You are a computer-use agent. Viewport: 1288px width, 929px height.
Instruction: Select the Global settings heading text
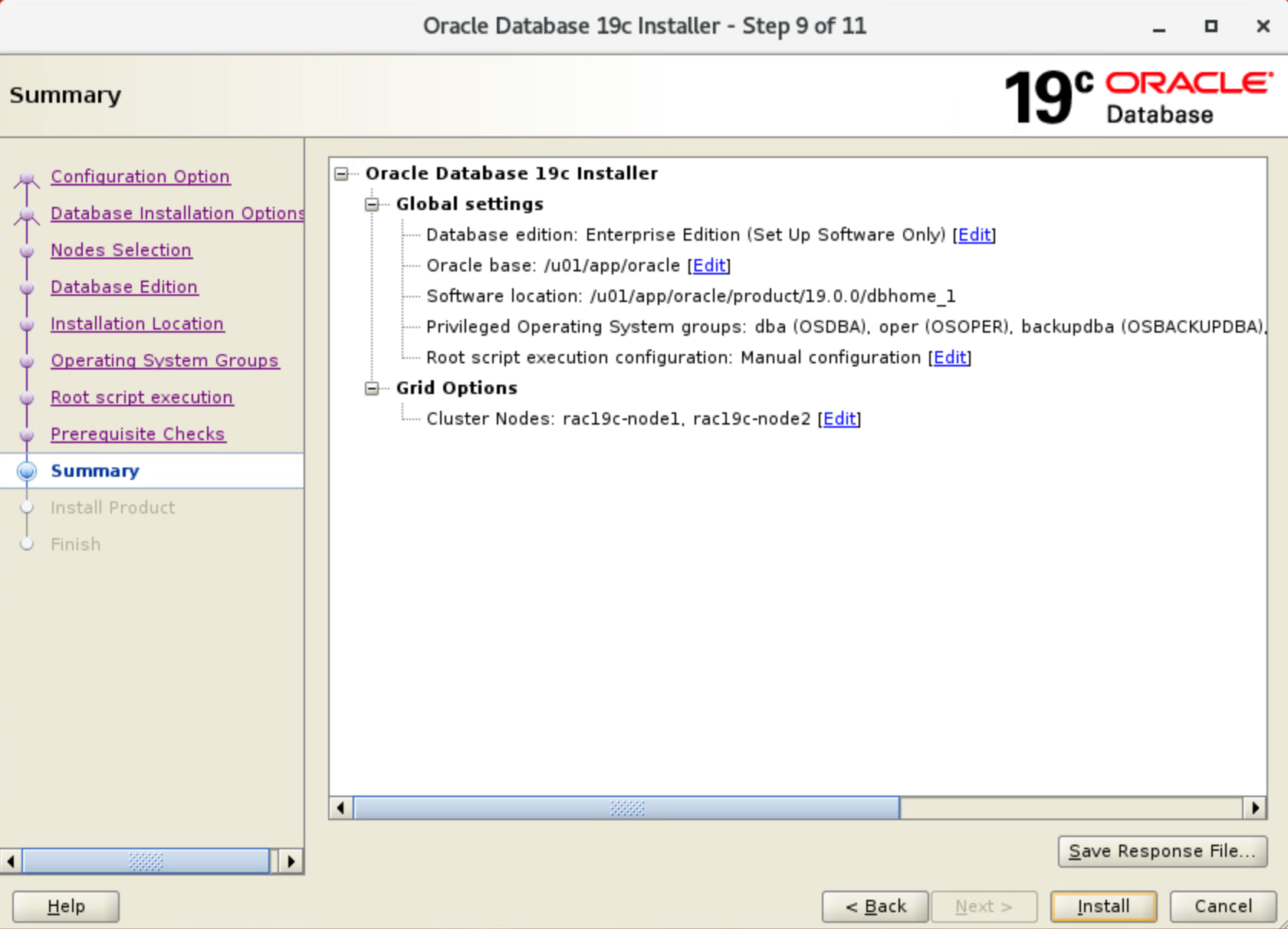tap(470, 204)
